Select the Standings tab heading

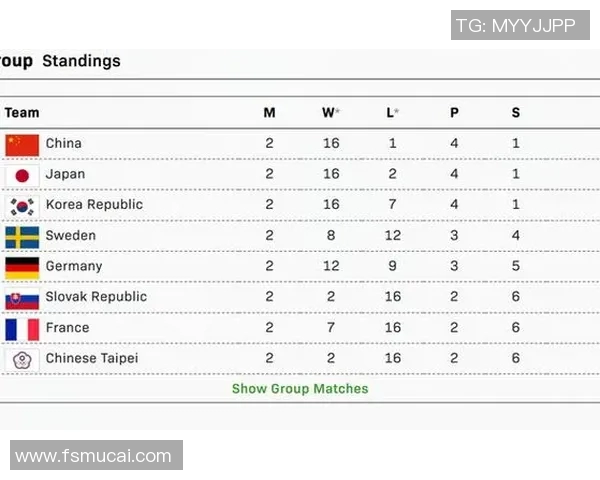[81, 61]
